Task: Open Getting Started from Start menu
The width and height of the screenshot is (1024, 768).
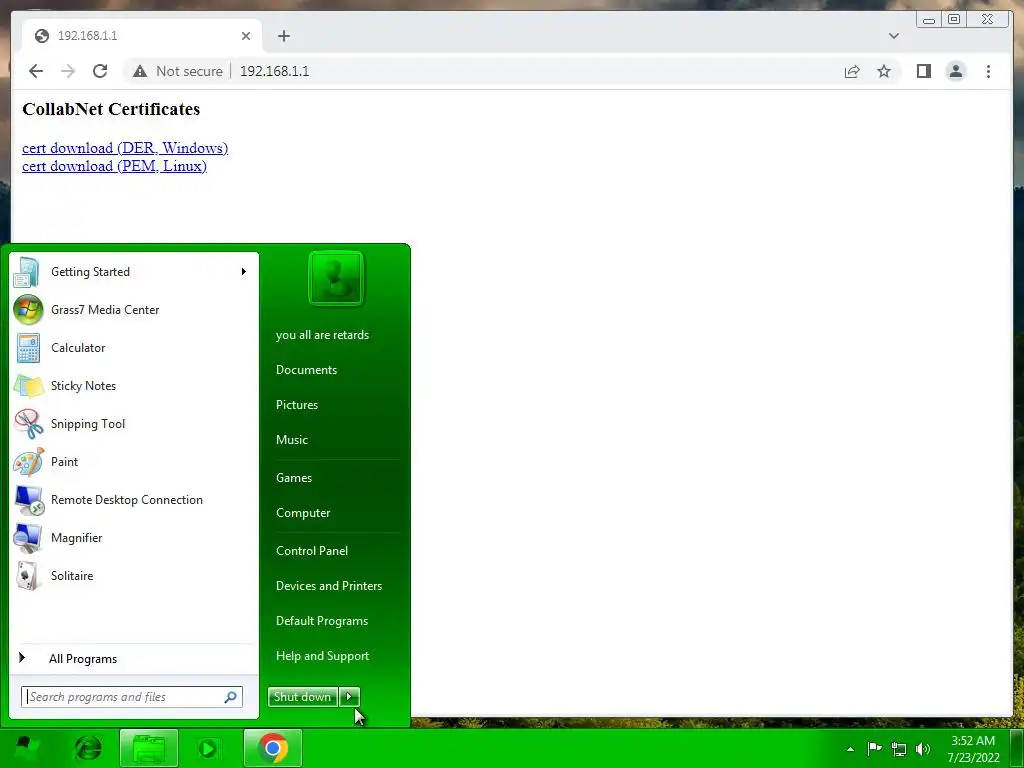Action: click(x=133, y=272)
